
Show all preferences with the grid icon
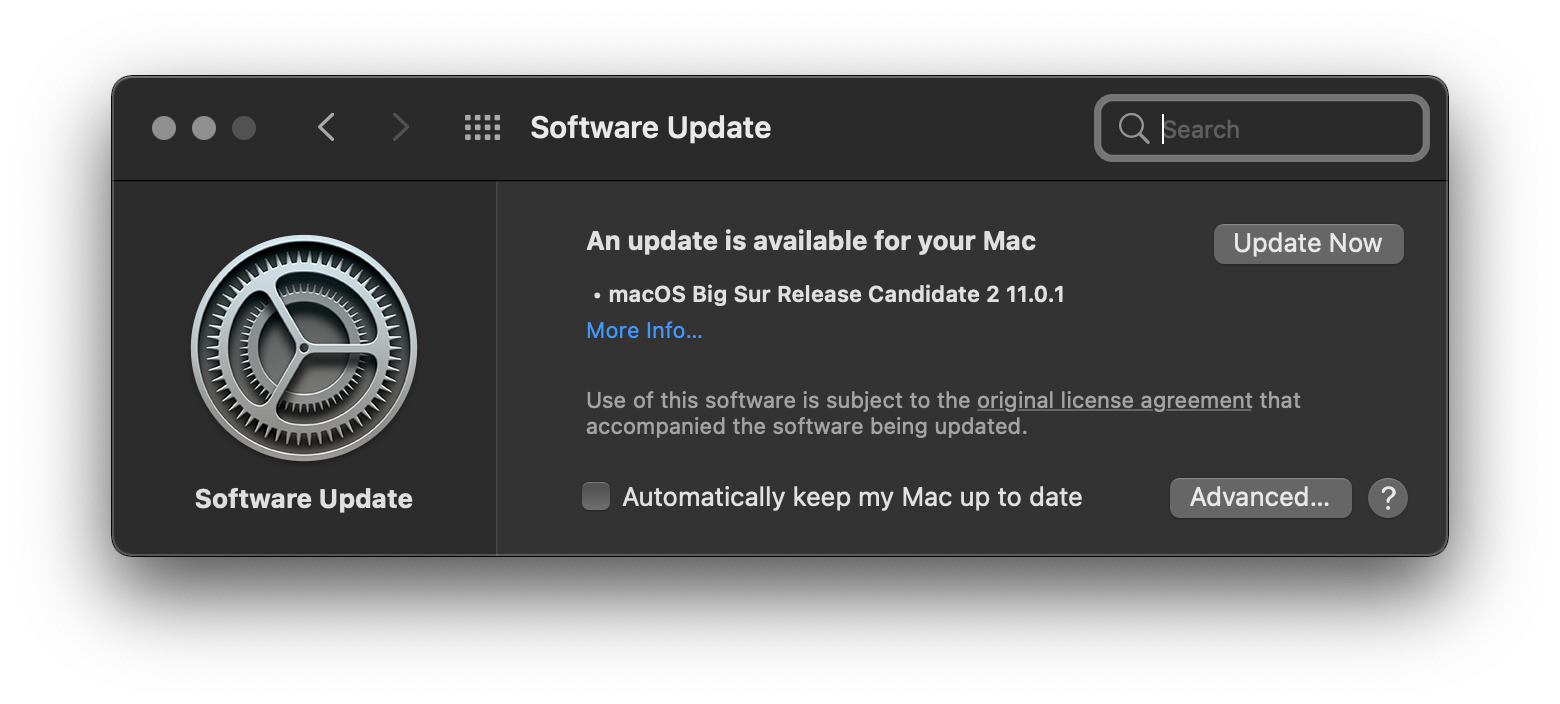coord(482,128)
